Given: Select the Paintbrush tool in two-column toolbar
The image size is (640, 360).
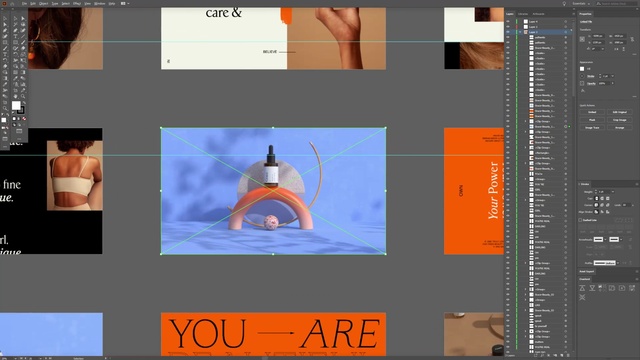Looking at the screenshot, I should click(23, 42).
